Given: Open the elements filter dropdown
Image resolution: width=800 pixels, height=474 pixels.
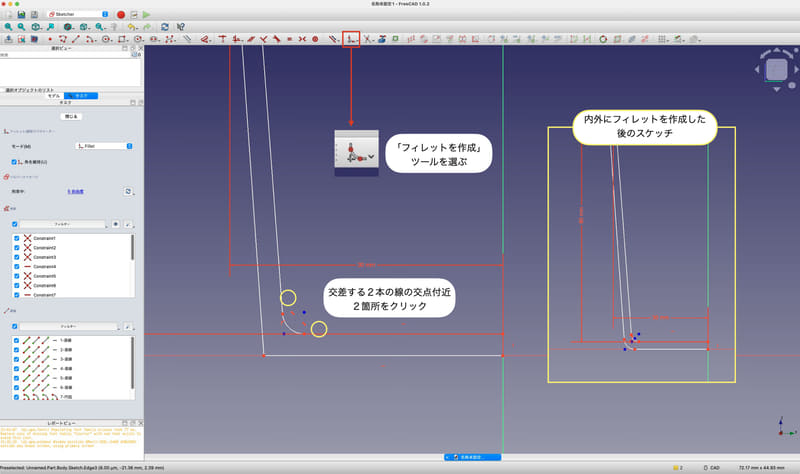Looking at the screenshot, I should coord(68,326).
